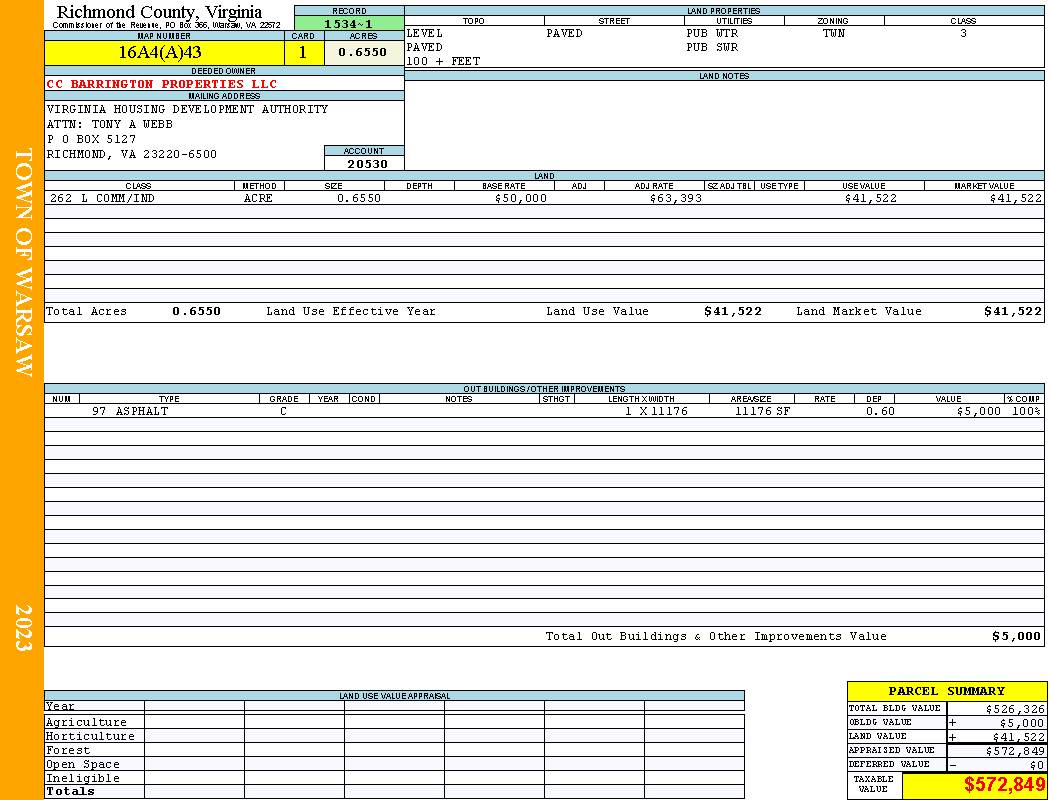Click length x width 1 X 11176
Viewport: 1050px width, 800px height.
pos(656,411)
